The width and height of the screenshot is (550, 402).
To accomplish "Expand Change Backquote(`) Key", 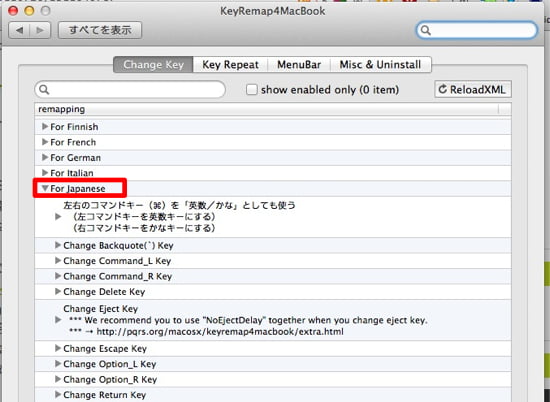I will click(x=58, y=245).
